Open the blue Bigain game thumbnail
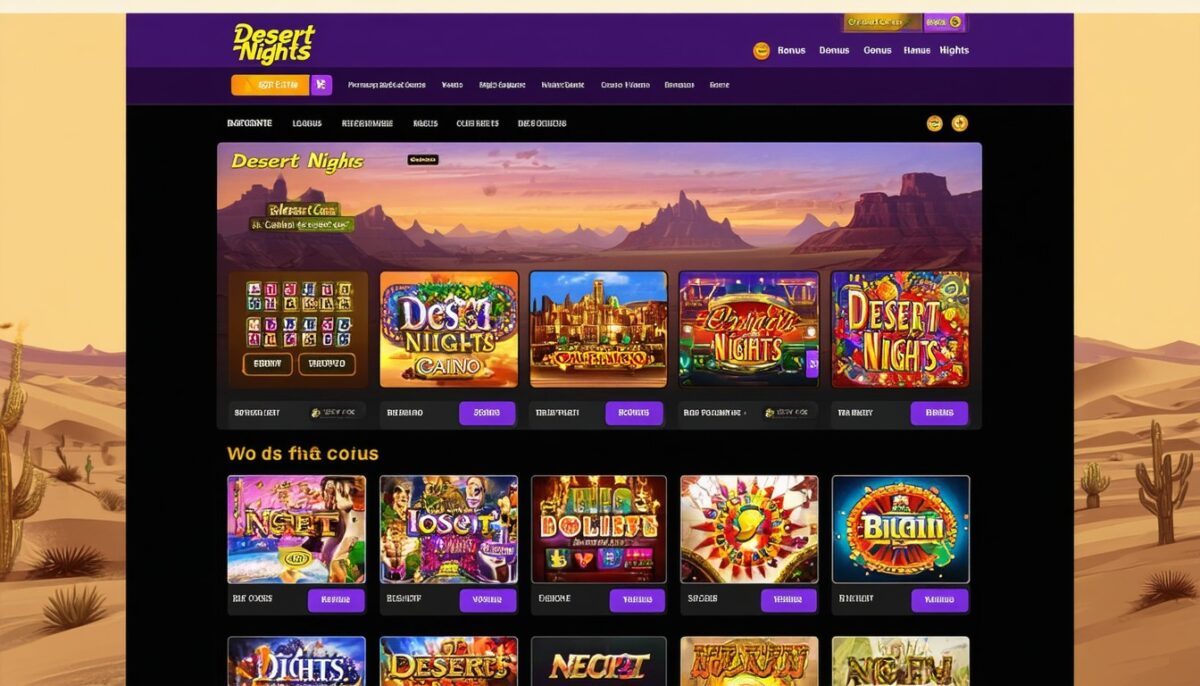Screen dimensions: 1200x686 901,529
